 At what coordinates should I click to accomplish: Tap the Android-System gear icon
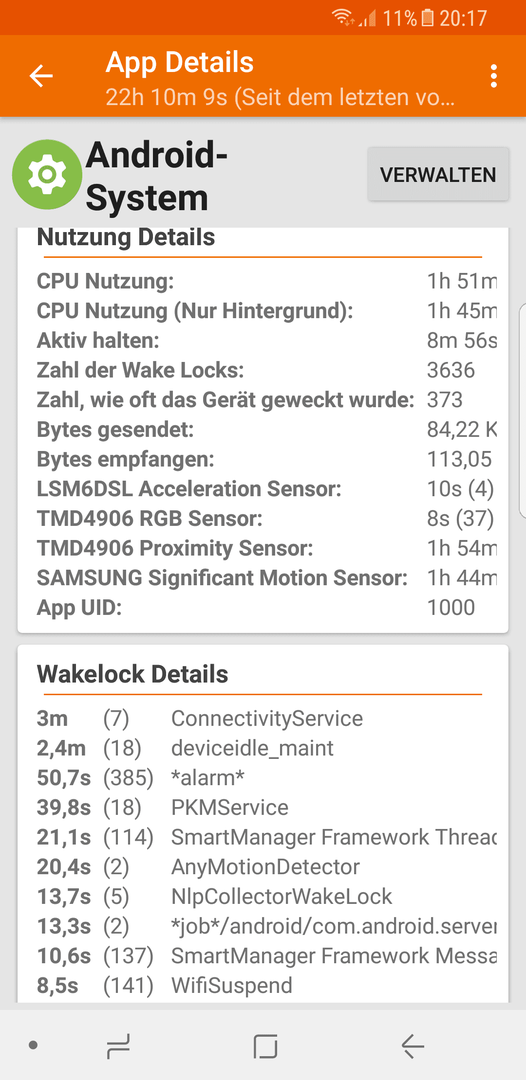click(47, 174)
